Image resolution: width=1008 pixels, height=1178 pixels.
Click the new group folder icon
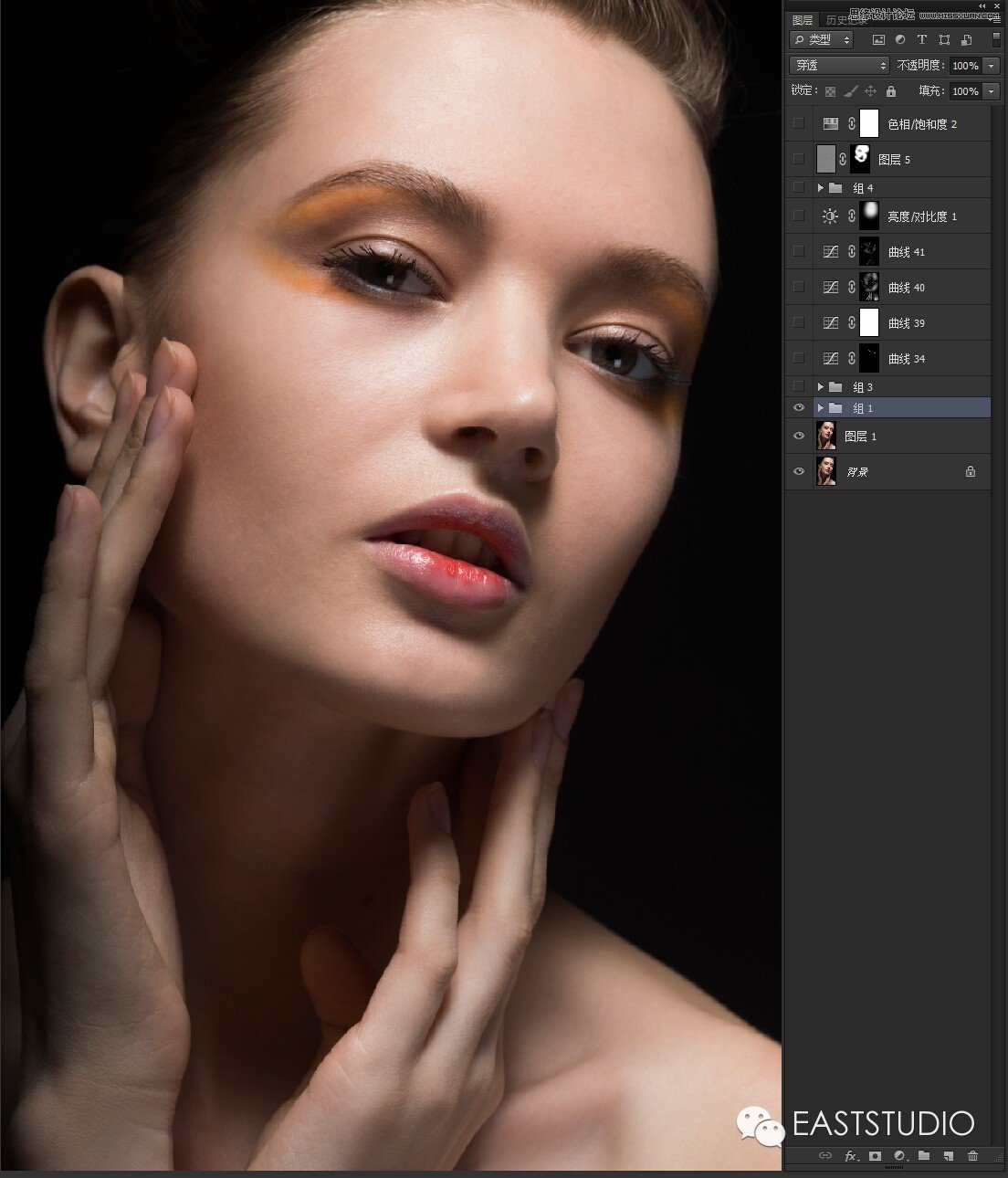pos(924,1156)
